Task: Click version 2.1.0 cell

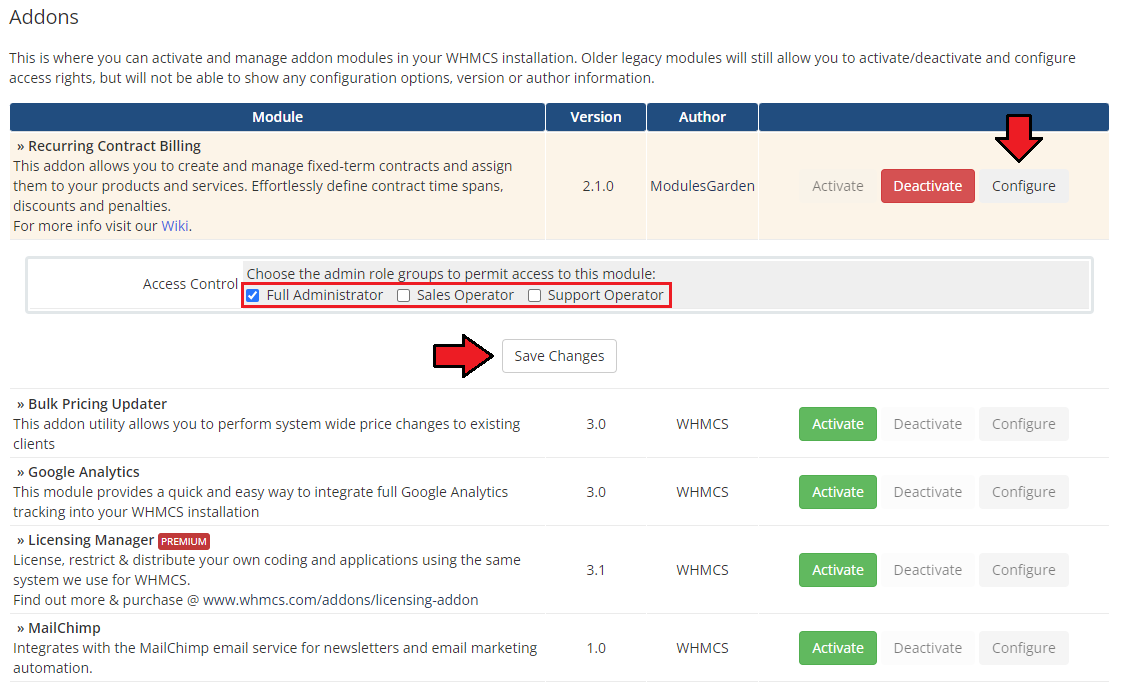Action: 598,186
